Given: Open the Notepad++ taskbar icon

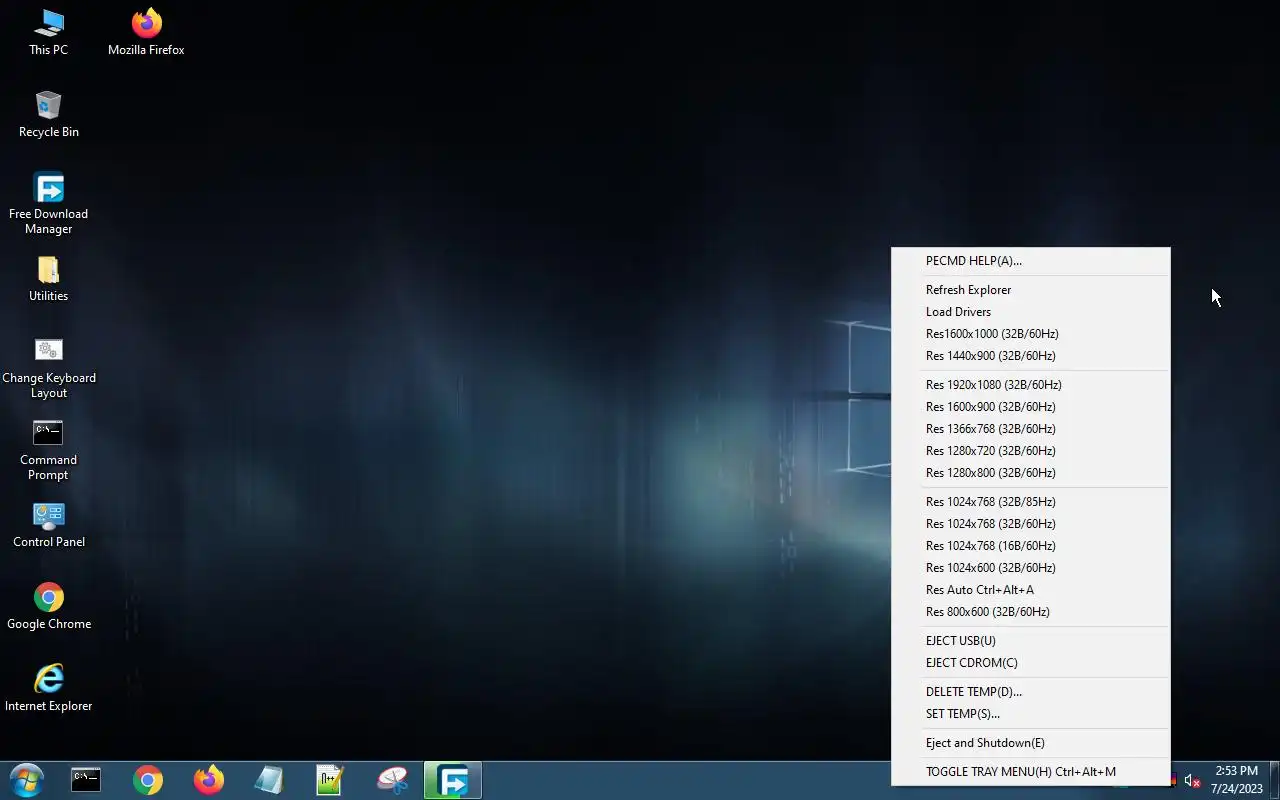Looking at the screenshot, I should tap(330, 780).
